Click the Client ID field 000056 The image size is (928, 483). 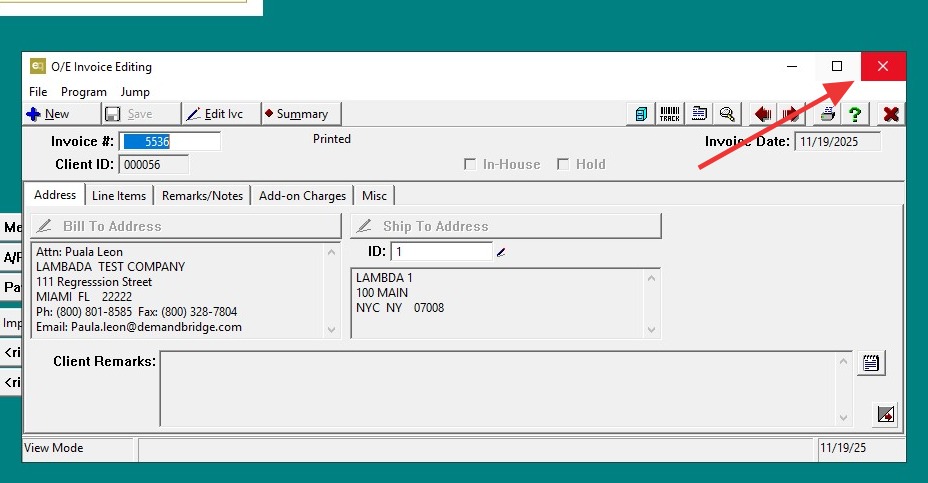(x=154, y=165)
